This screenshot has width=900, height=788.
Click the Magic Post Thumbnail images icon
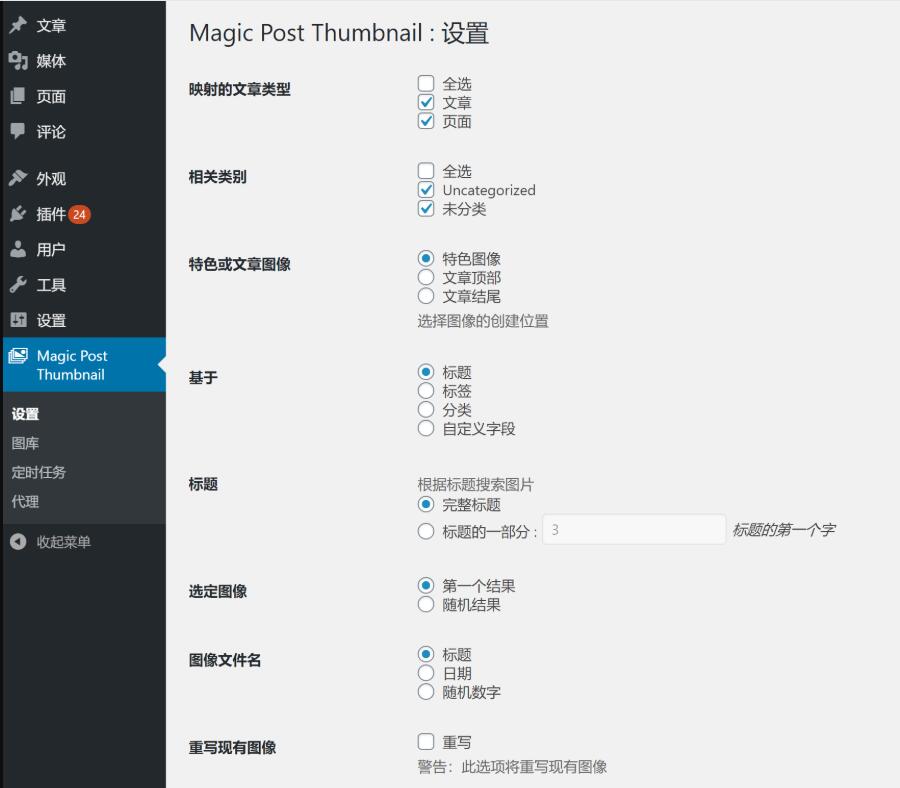coord(18,356)
